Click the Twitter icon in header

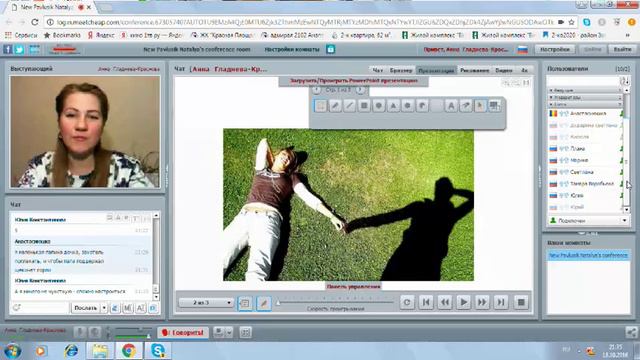pyautogui.click(x=19, y=49)
